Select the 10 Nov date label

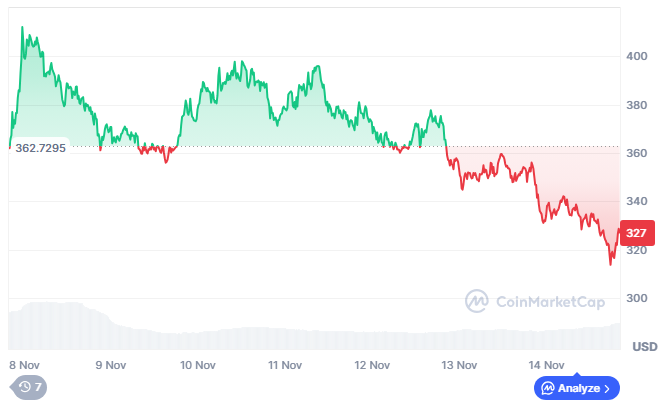coord(198,365)
